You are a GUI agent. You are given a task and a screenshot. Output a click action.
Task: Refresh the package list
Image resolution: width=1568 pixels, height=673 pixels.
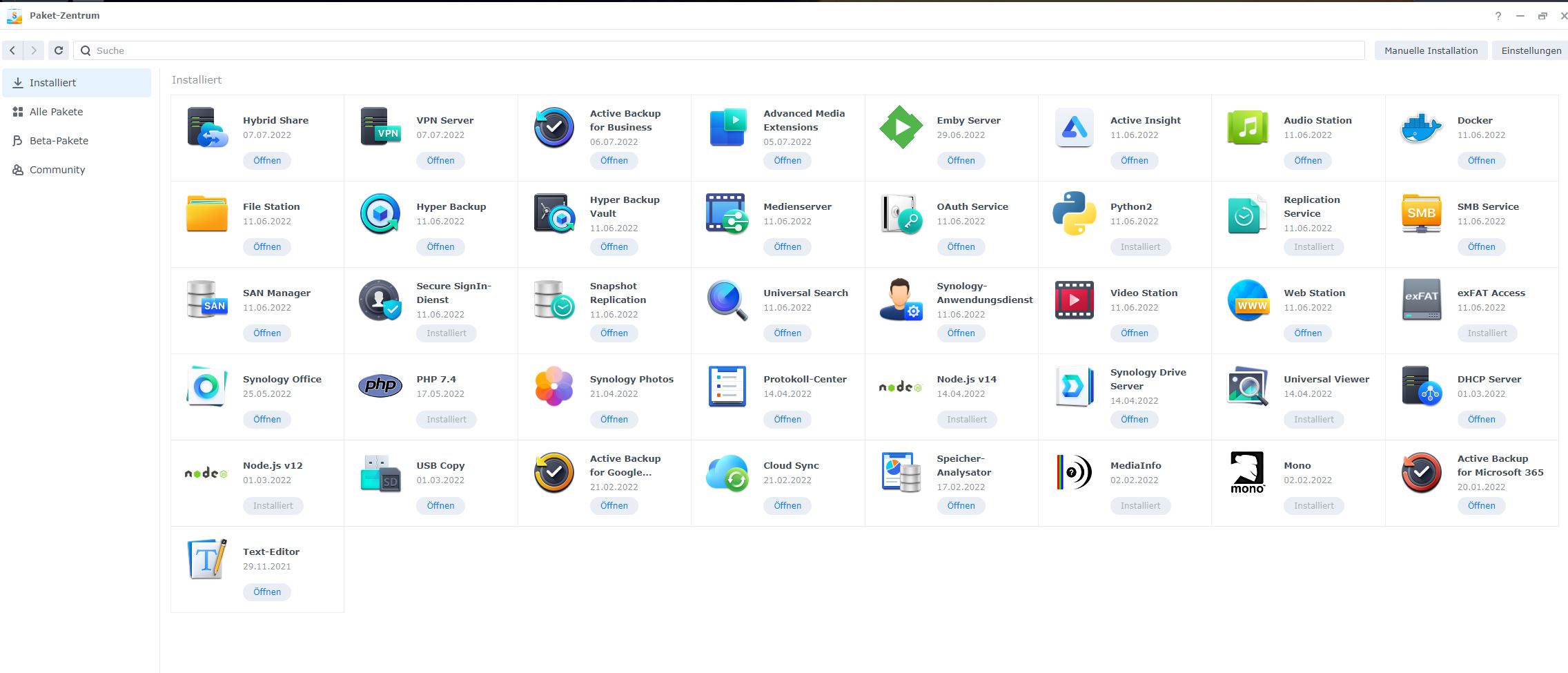tap(59, 50)
